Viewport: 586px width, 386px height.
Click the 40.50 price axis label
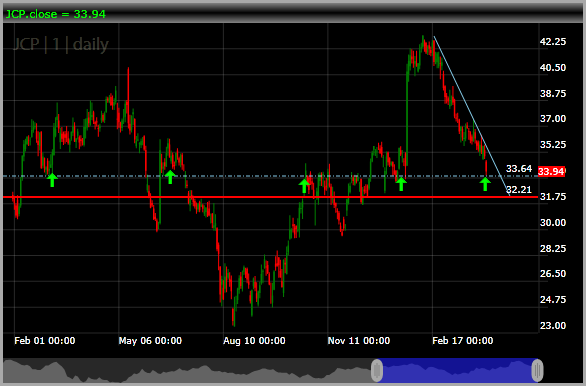pos(553,68)
